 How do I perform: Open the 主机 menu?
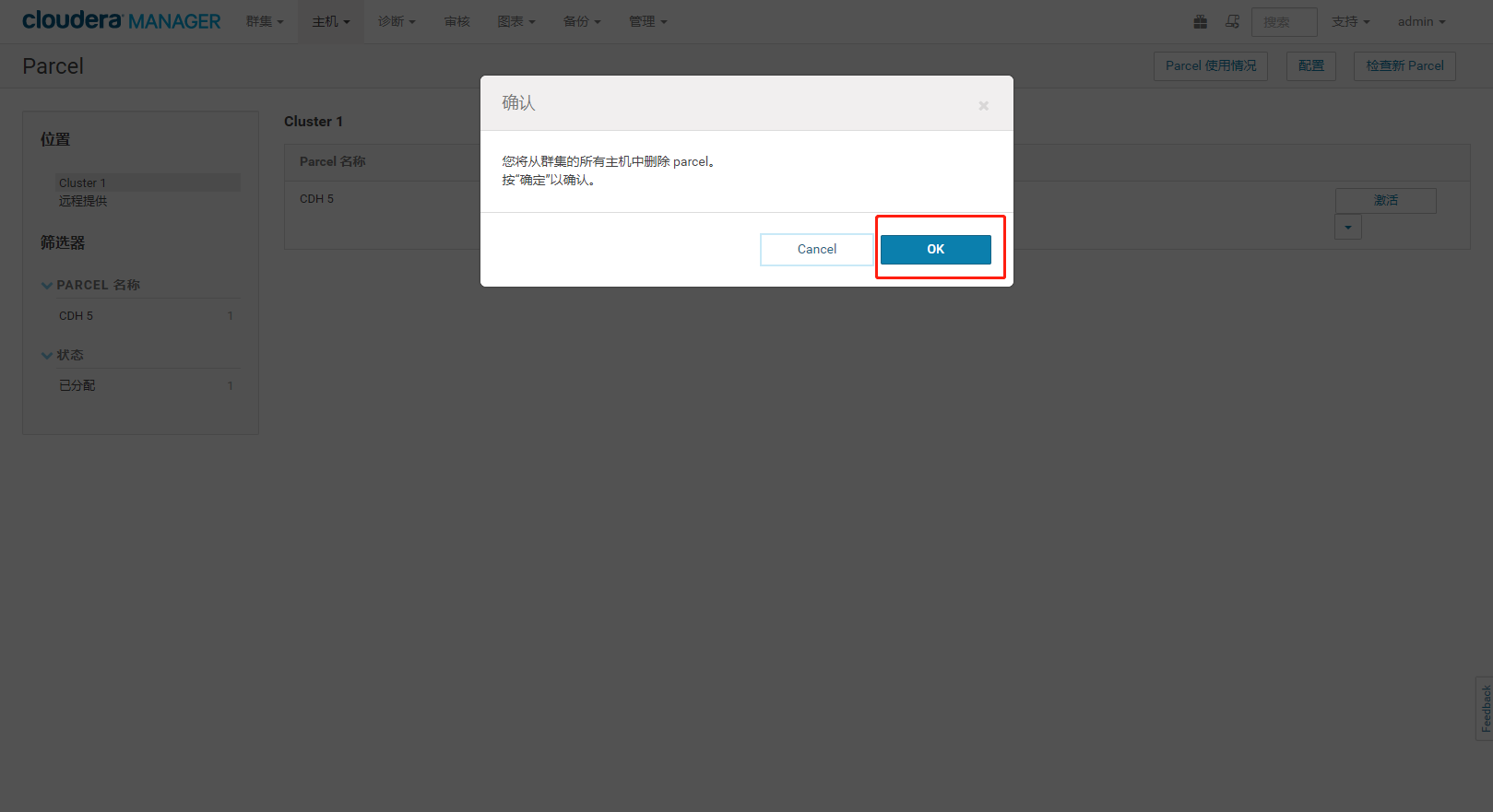point(330,21)
